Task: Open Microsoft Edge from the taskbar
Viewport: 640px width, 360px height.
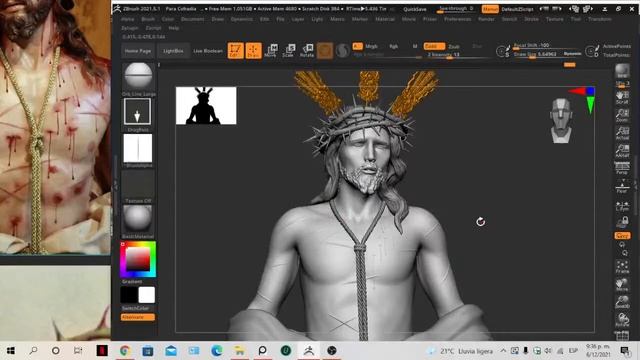Action: (217, 351)
